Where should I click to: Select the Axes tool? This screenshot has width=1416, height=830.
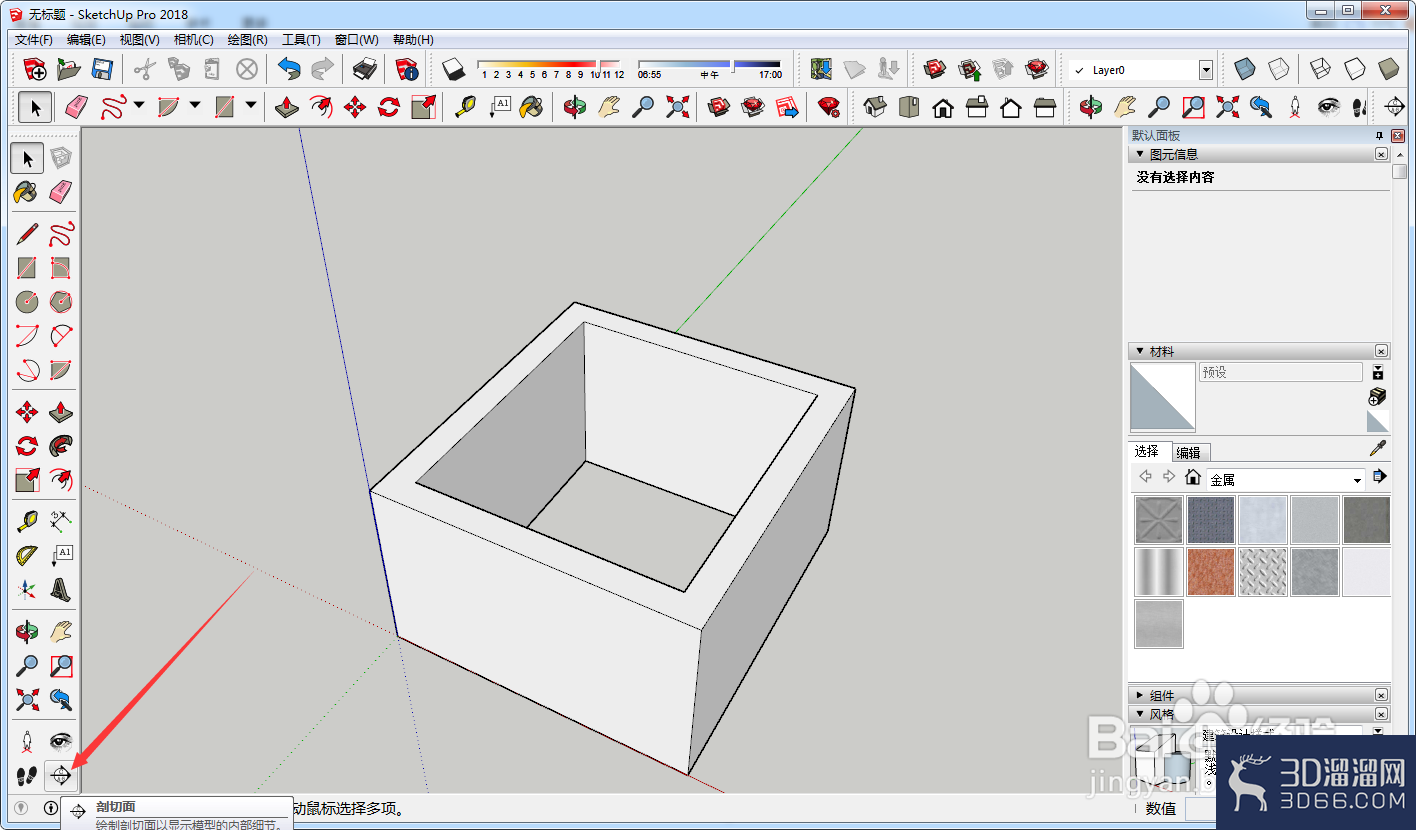(28, 589)
